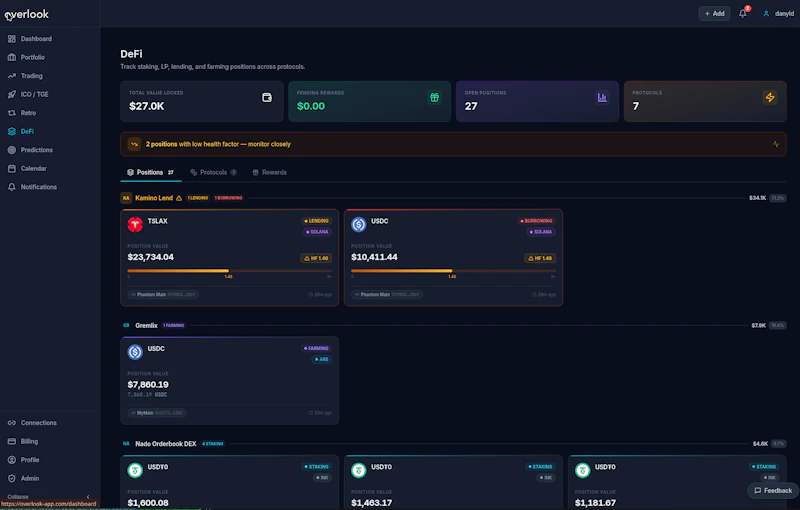Click the chart icon in Open Positions

pos(602,97)
